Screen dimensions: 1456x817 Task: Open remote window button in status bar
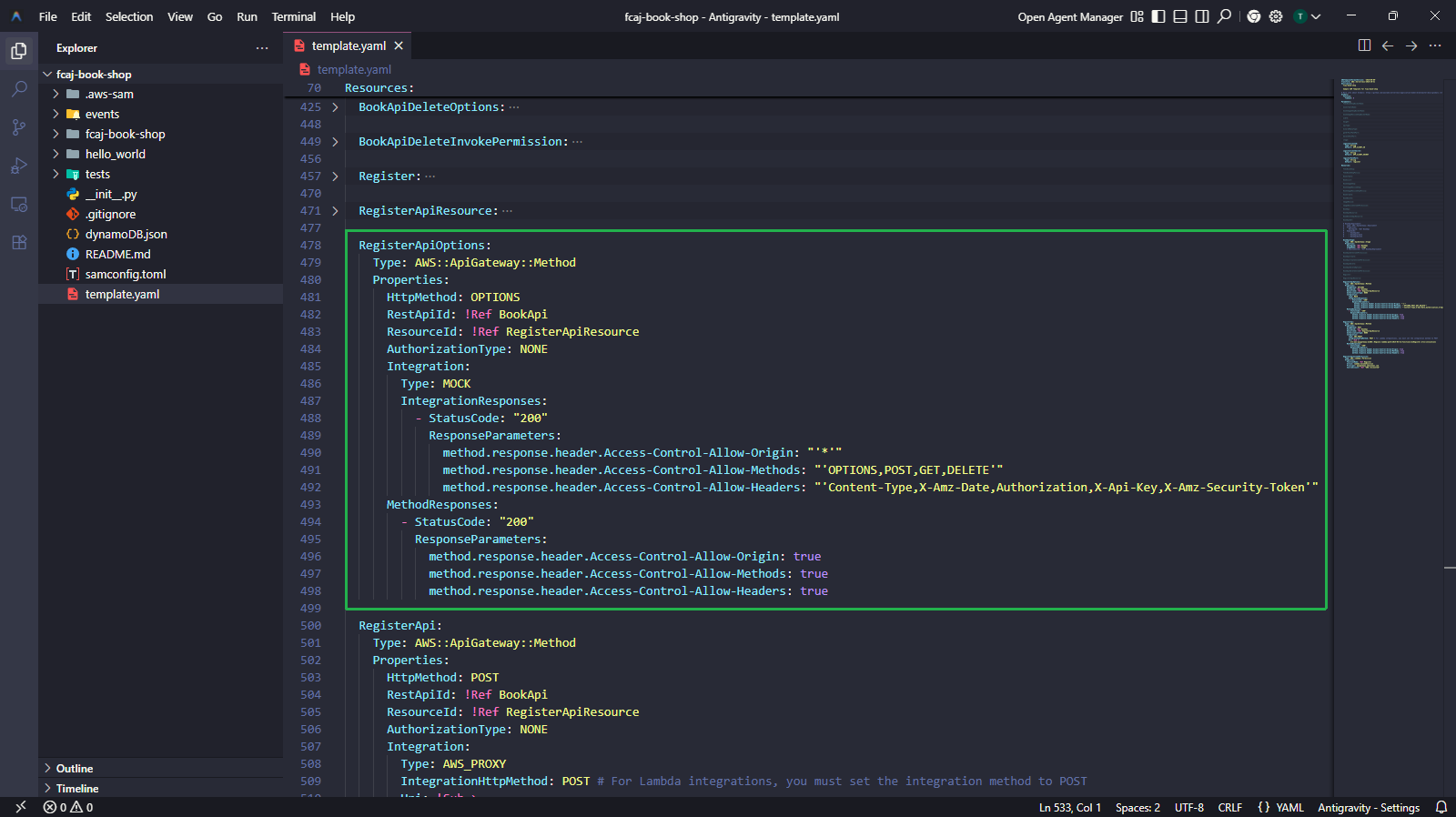pyautogui.click(x=20, y=807)
